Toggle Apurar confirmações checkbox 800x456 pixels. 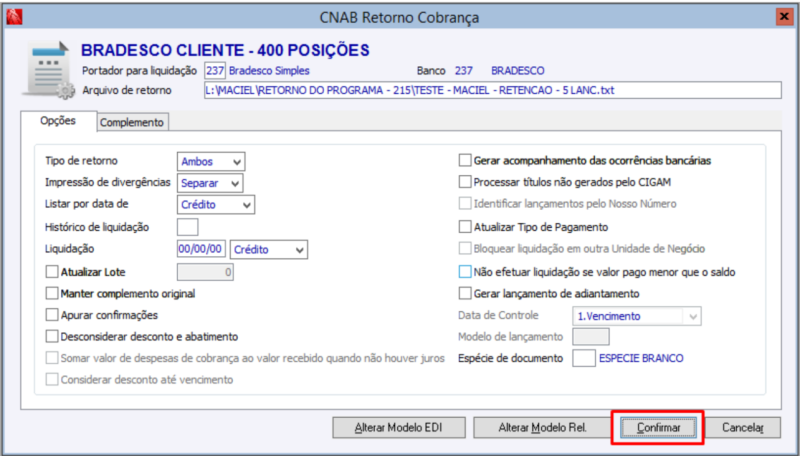pyautogui.click(x=52, y=315)
